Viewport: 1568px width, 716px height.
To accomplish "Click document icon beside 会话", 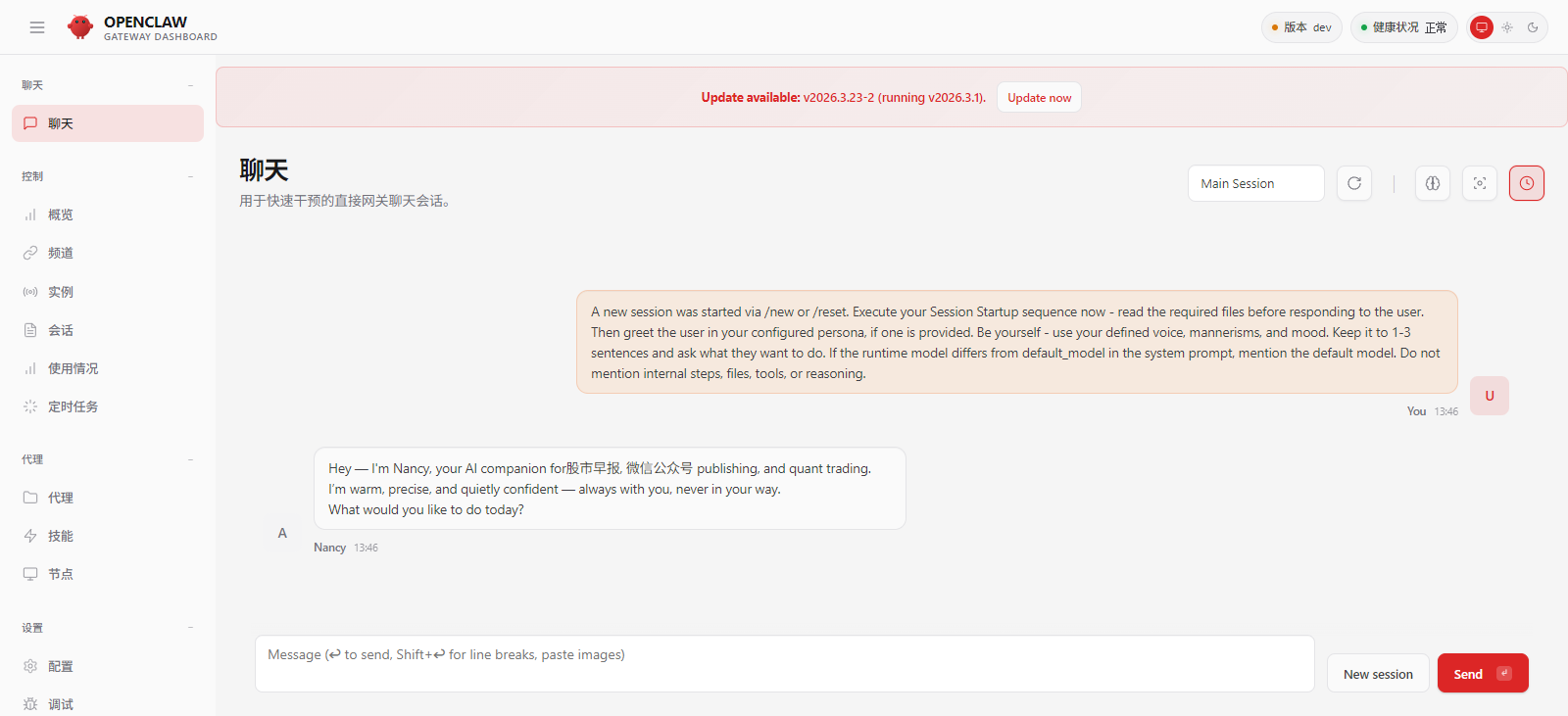I will point(30,330).
